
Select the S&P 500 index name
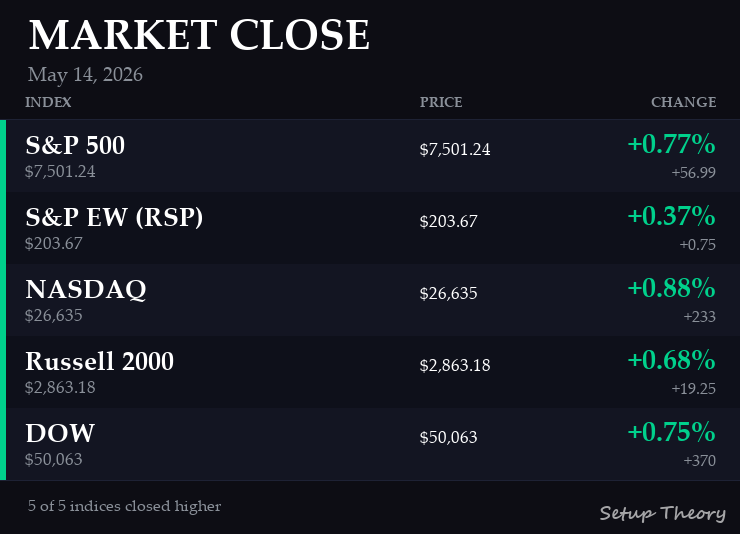(75, 145)
